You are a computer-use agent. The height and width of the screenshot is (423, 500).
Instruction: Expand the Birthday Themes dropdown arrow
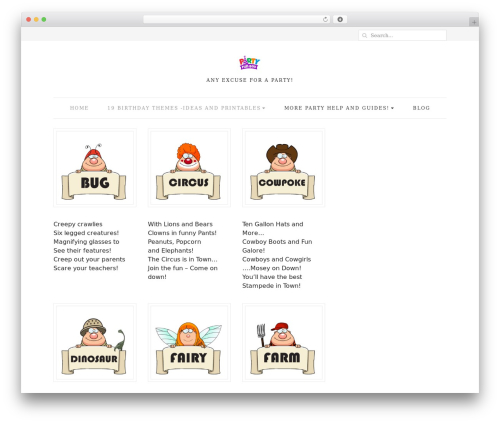click(264, 108)
